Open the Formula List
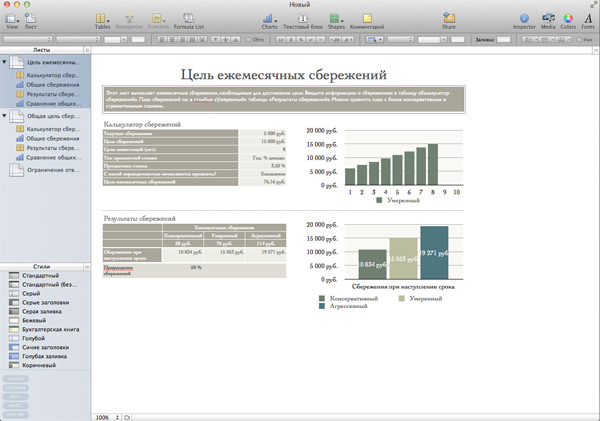 click(188, 17)
